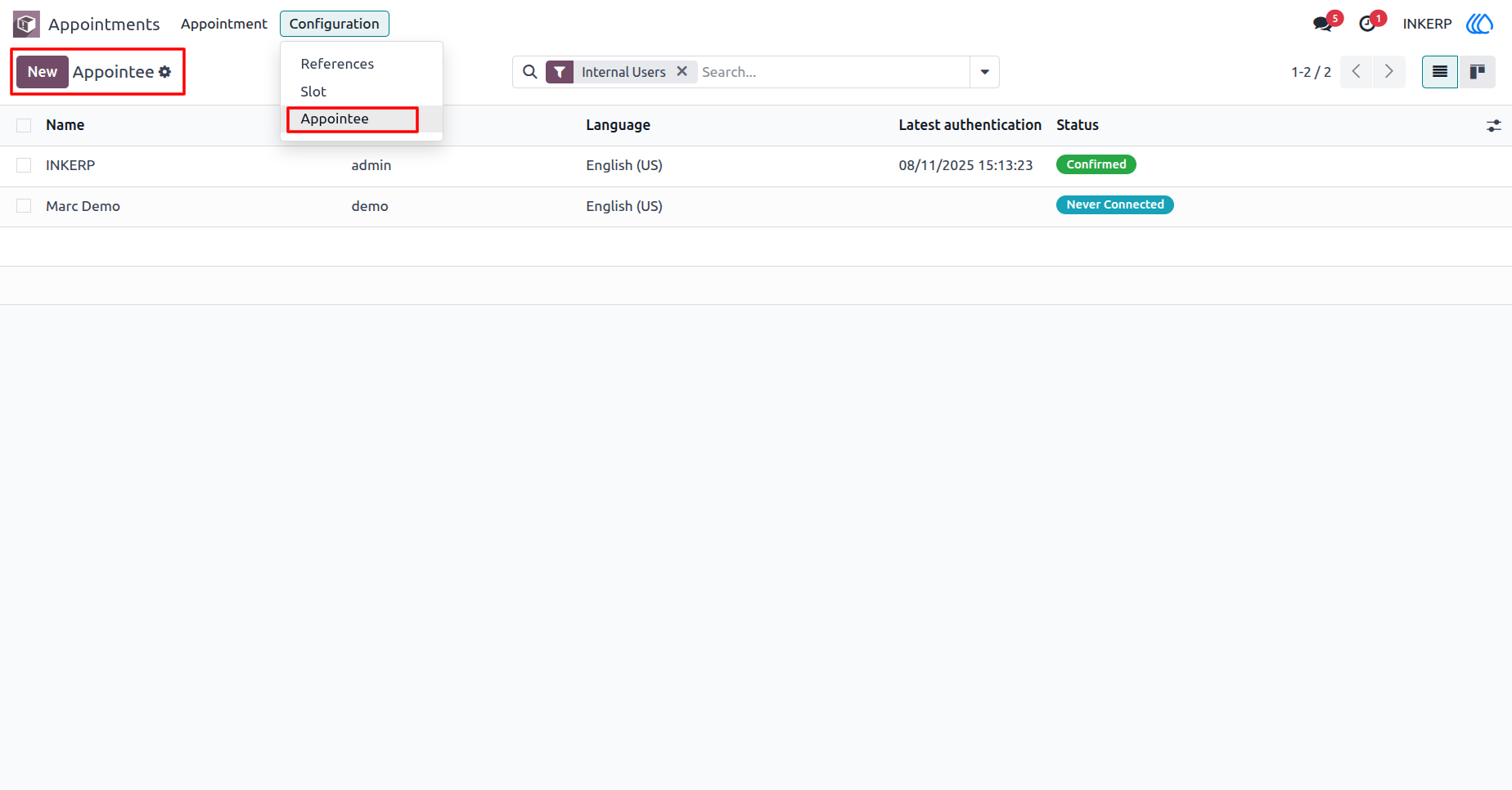The height and width of the screenshot is (790, 1512).
Task: Select all records checkbox in header
Action: click(24, 125)
